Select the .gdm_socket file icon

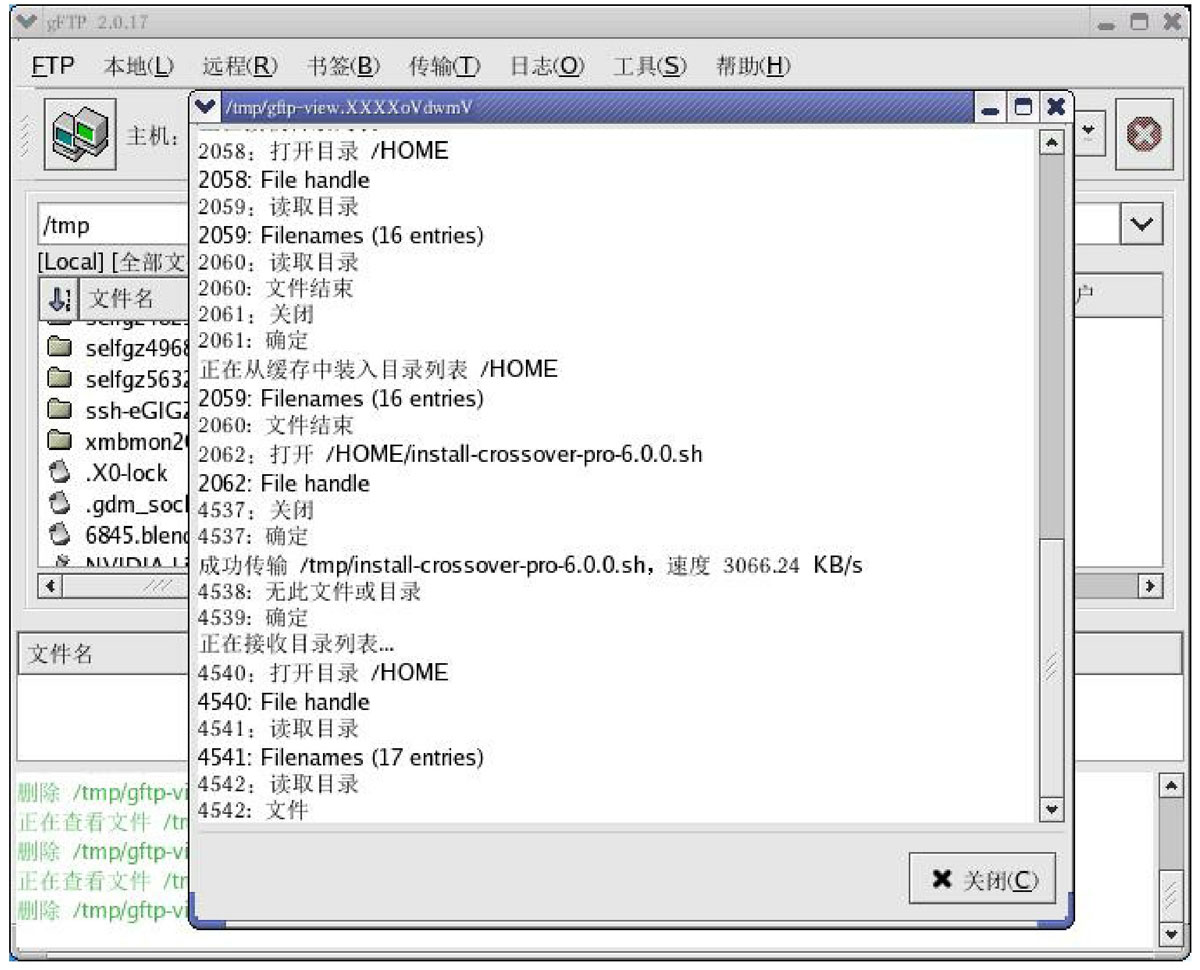point(62,503)
